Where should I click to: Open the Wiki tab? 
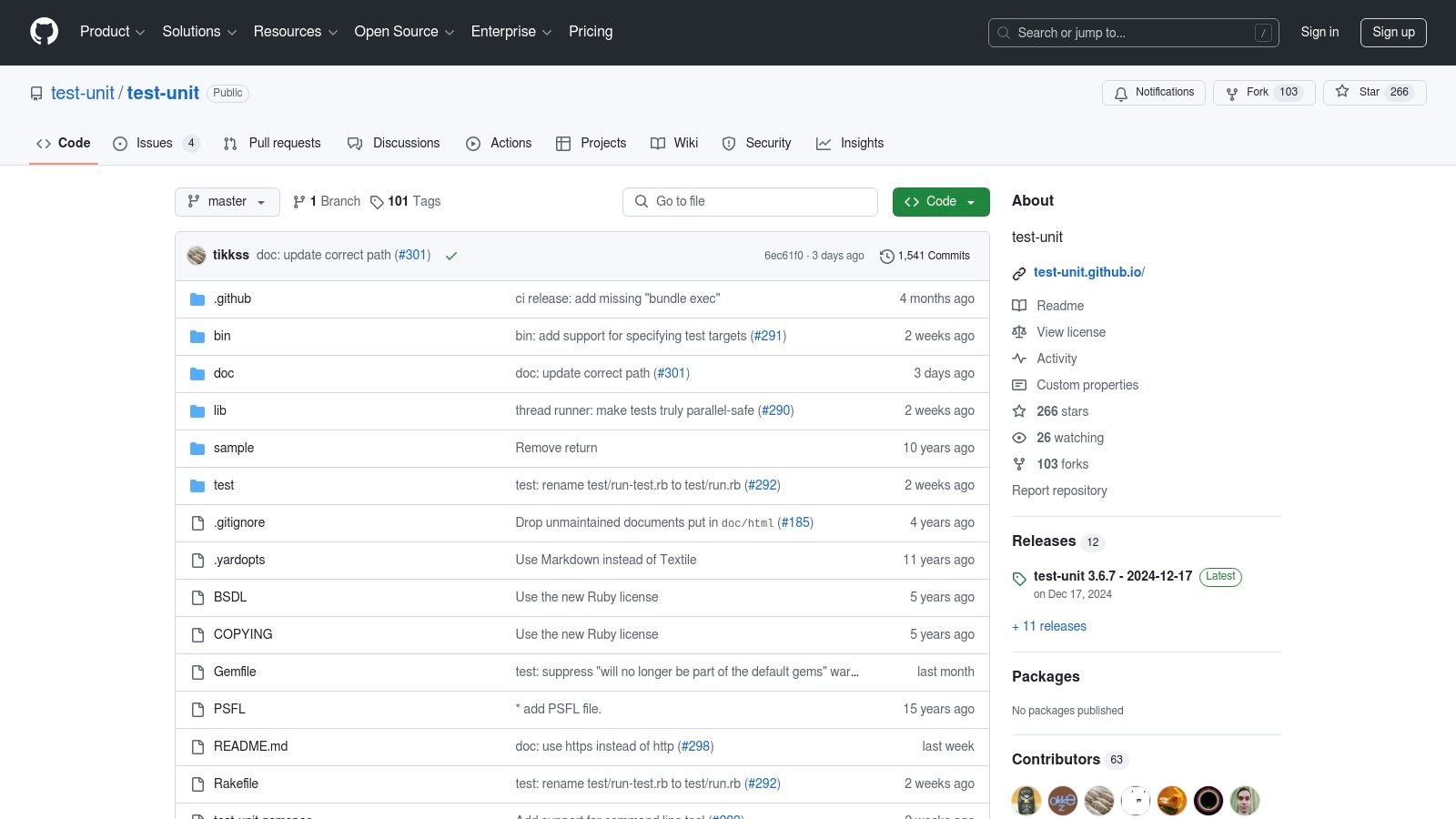click(674, 144)
